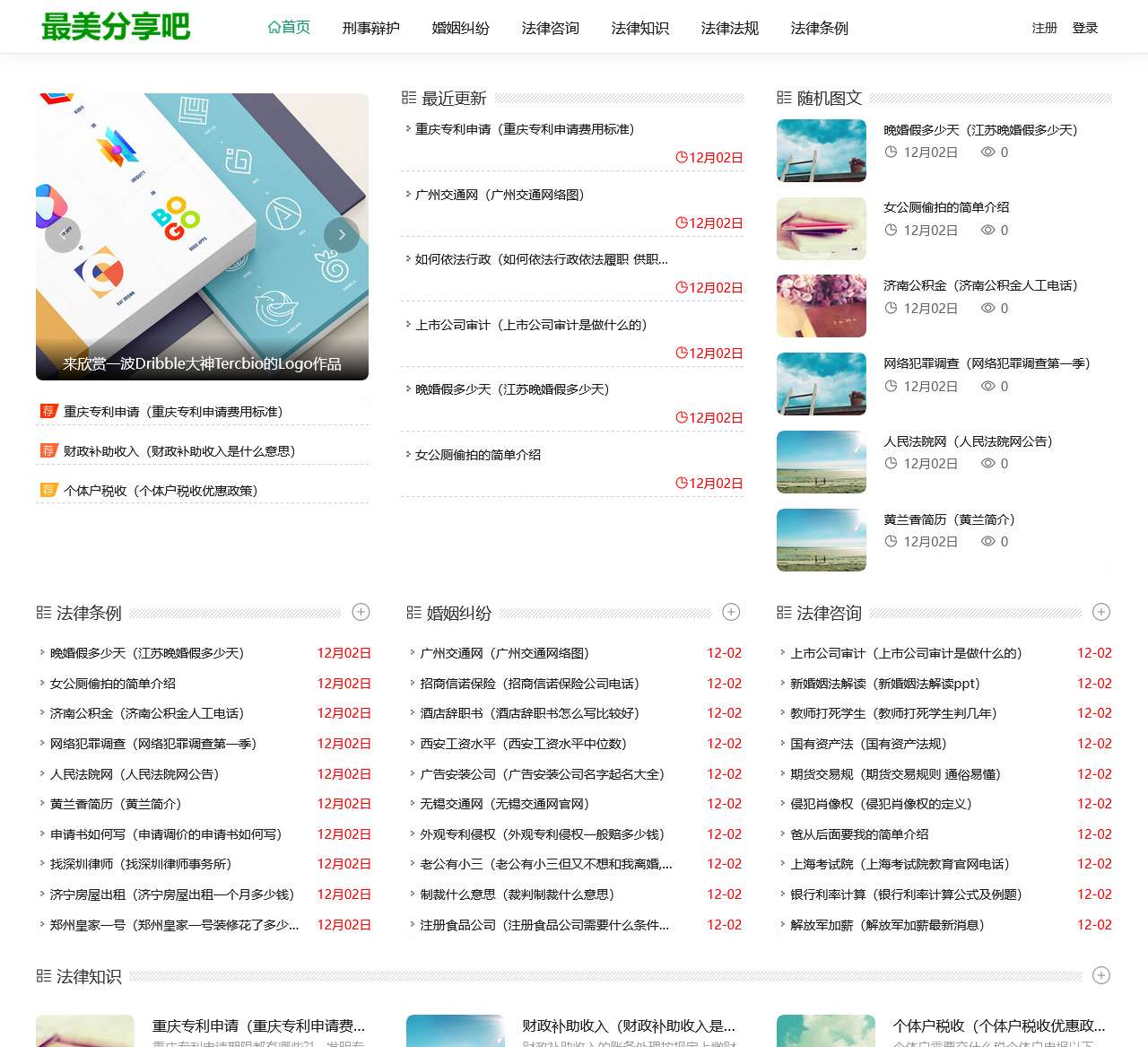The width and height of the screenshot is (1148, 1047).
Task: Click the 荐 badge next to 个体户税收
Action: pos(48,490)
